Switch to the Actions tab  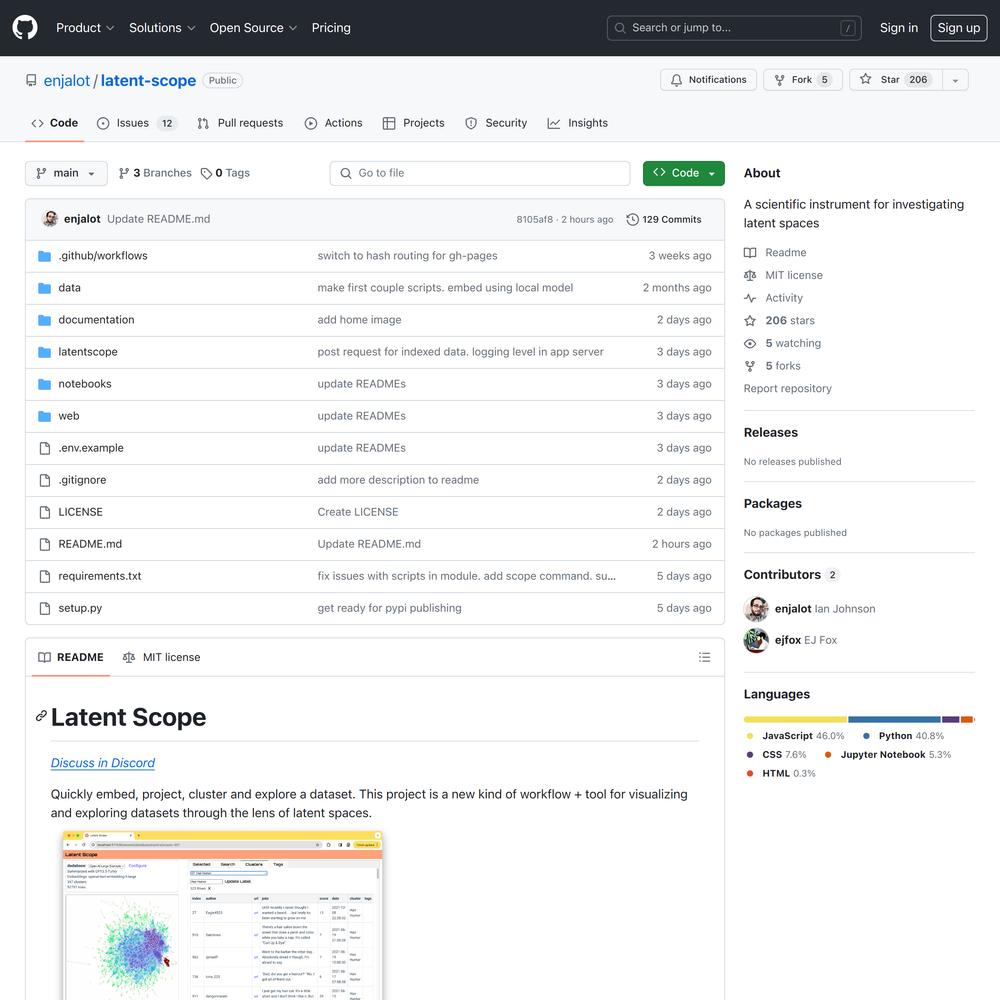[334, 123]
